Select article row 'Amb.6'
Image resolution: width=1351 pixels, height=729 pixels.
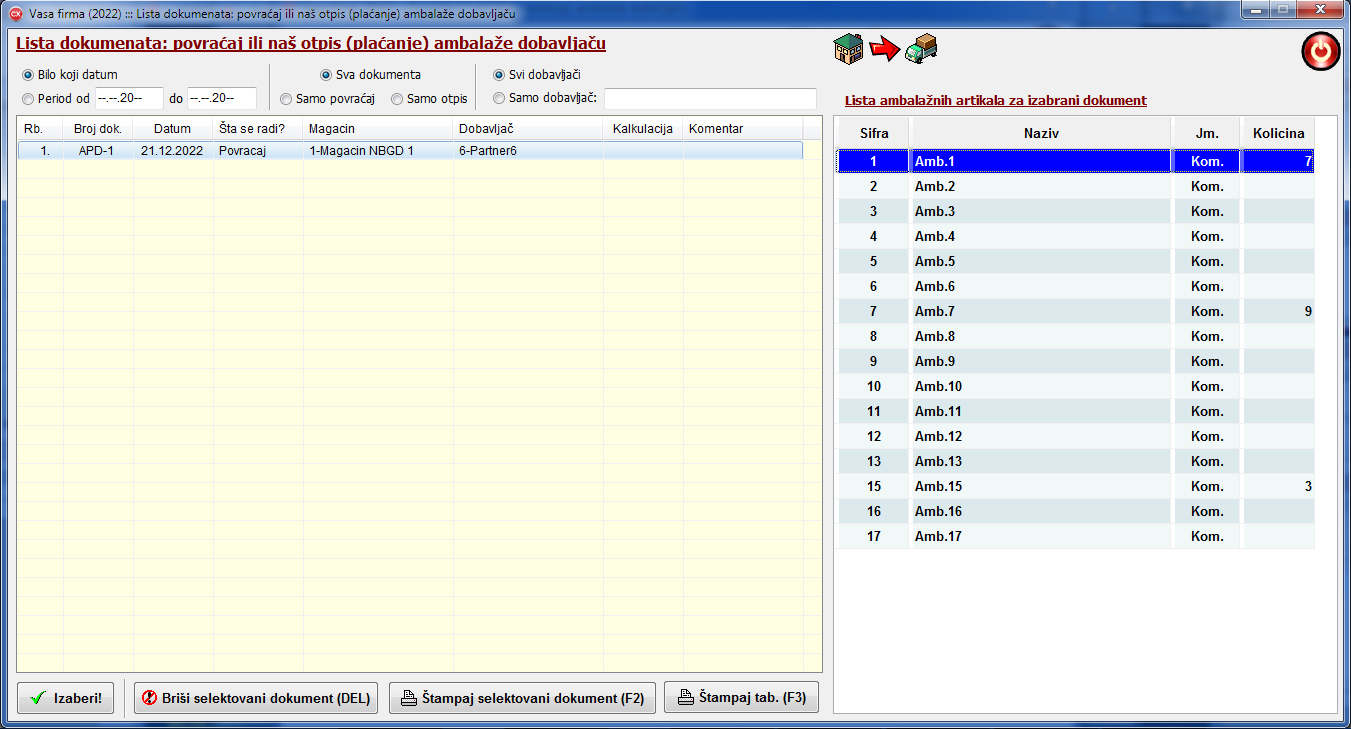coord(1075,286)
